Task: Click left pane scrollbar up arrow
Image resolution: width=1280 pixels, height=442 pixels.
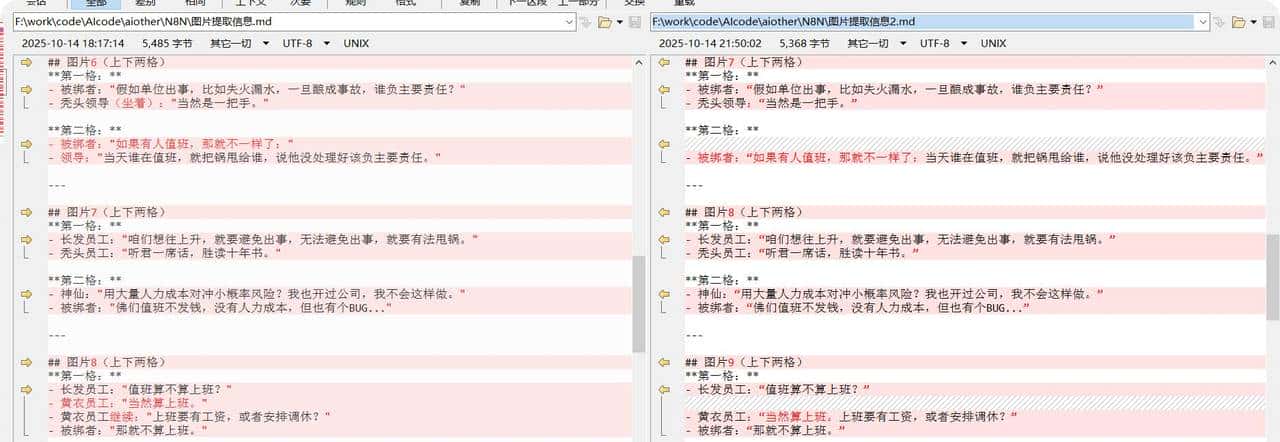Action: point(639,62)
